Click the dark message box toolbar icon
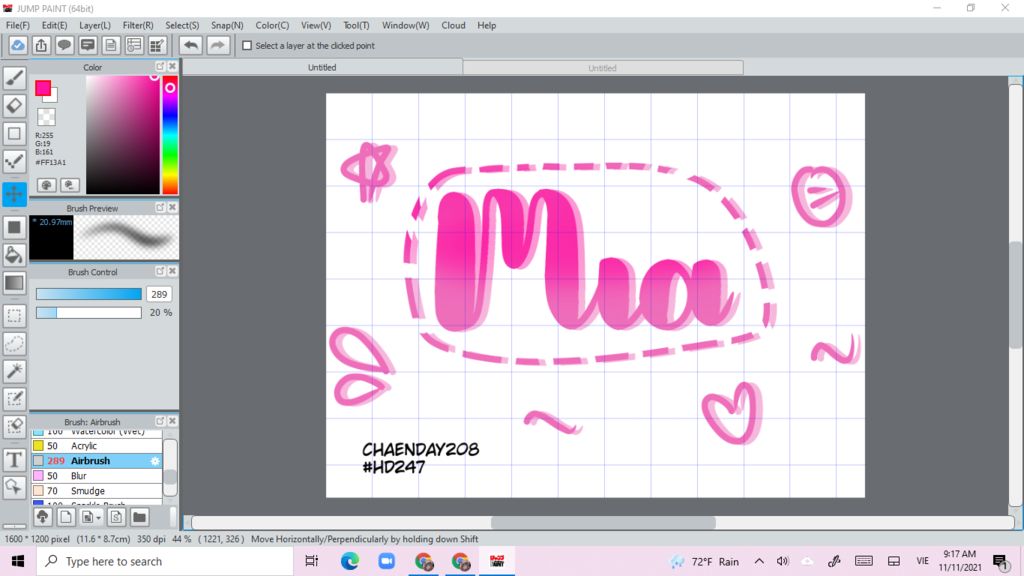The image size is (1024, 576). [x=88, y=45]
